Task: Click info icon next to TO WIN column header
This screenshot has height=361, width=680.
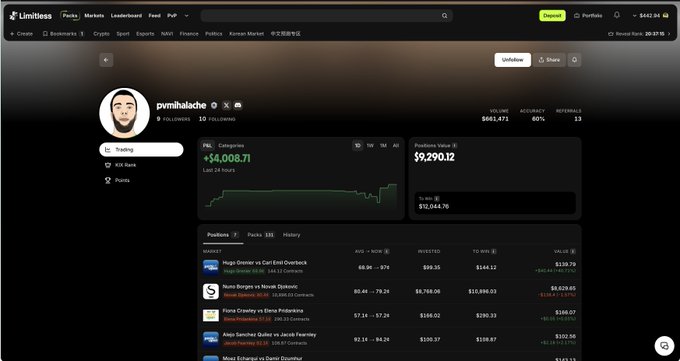Action: tap(494, 251)
